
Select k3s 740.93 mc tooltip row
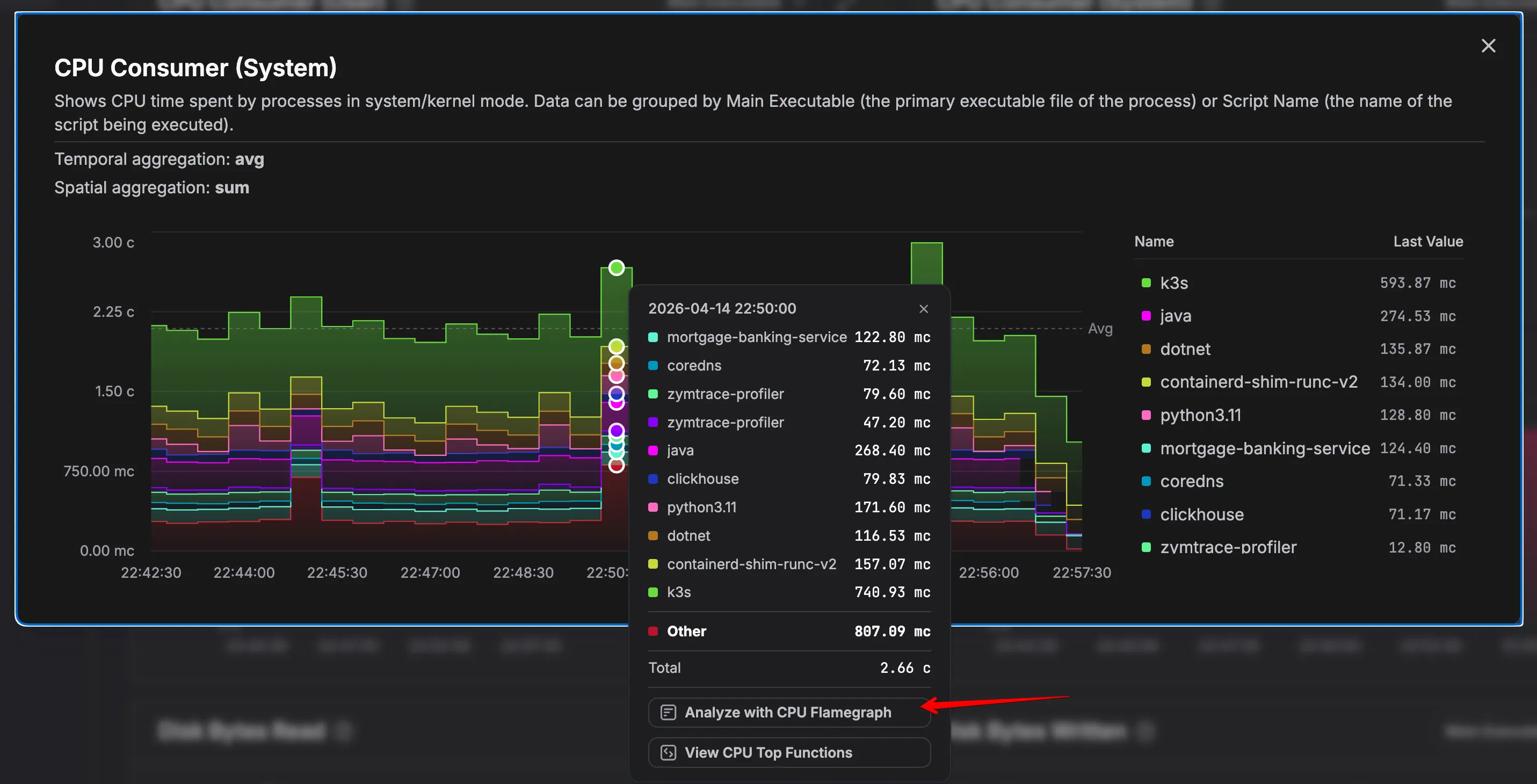pyautogui.click(x=789, y=592)
